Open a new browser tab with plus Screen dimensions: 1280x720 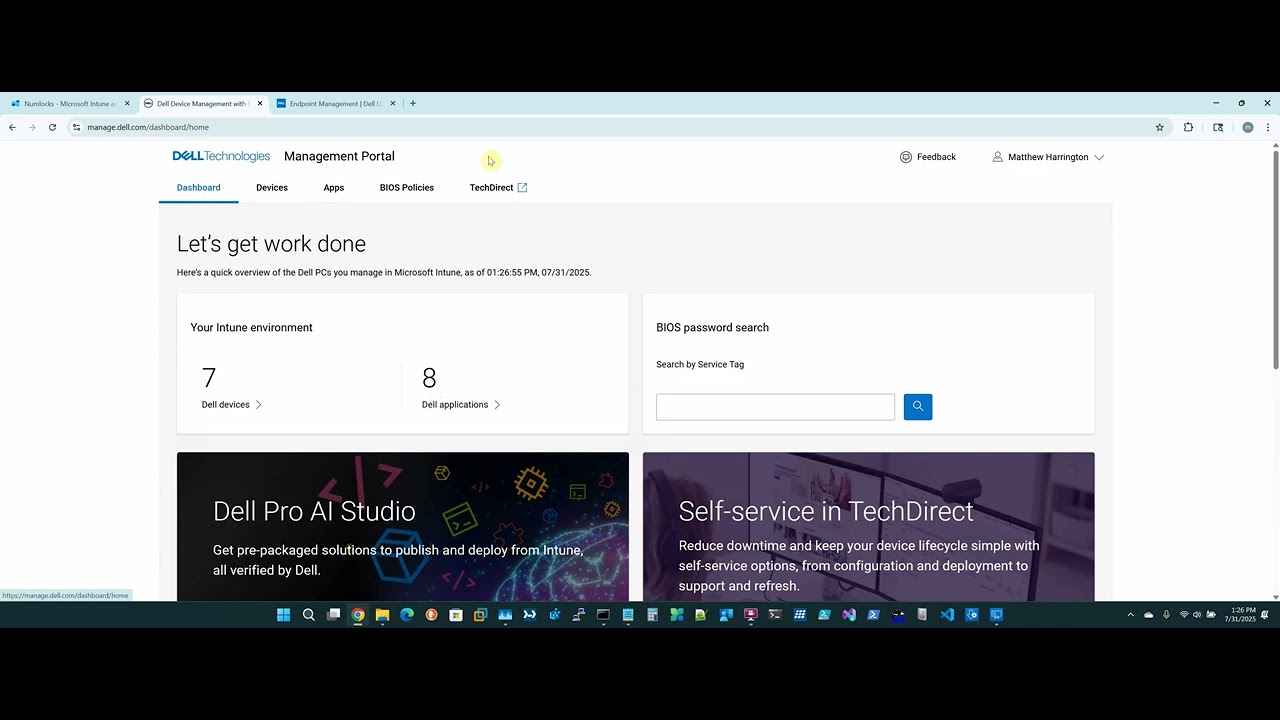[413, 103]
